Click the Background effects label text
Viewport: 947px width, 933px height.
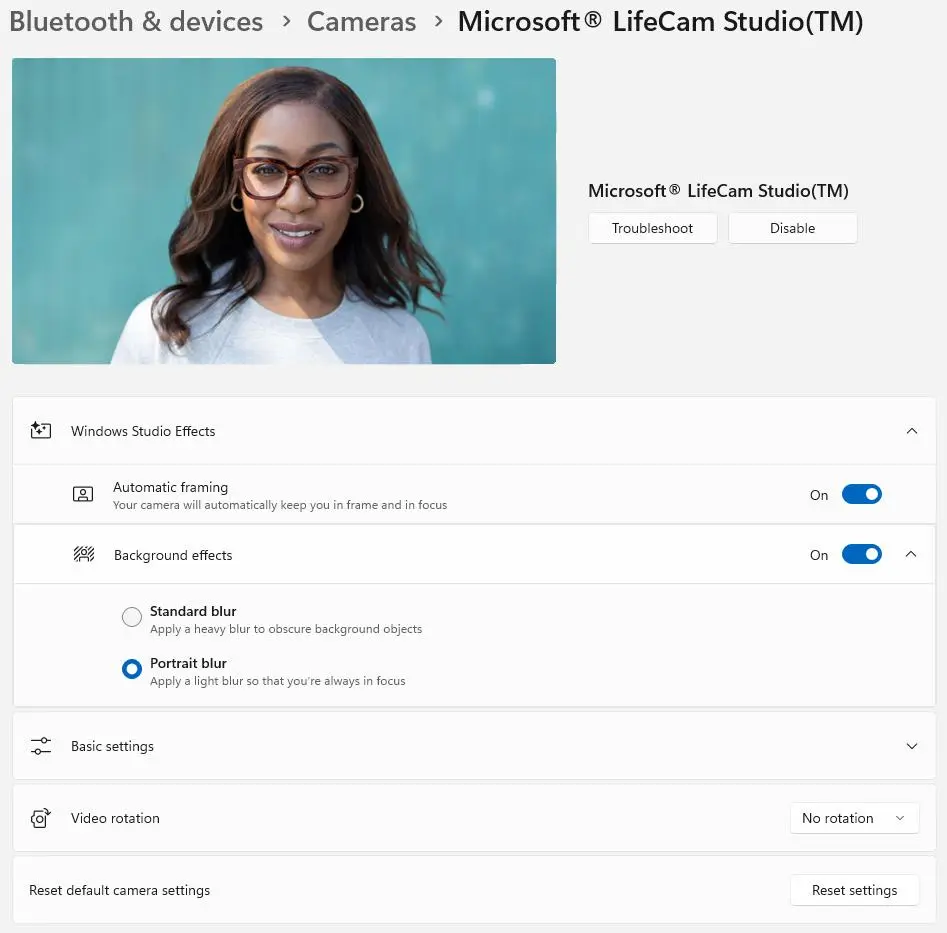point(173,556)
